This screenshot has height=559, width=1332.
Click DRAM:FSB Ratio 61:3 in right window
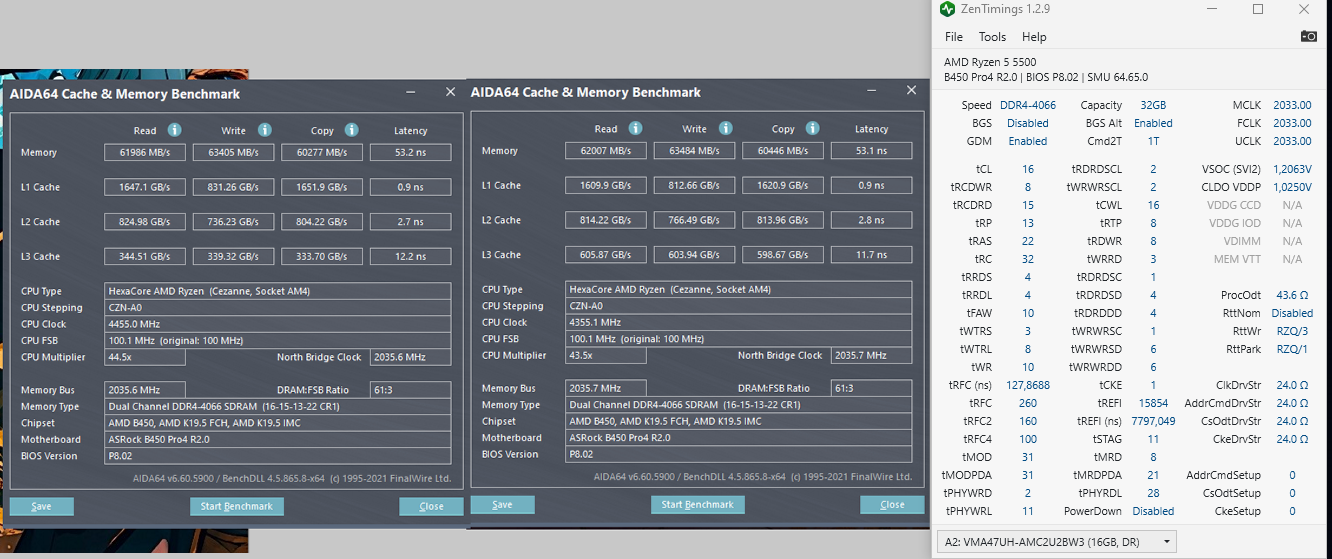[871, 388]
